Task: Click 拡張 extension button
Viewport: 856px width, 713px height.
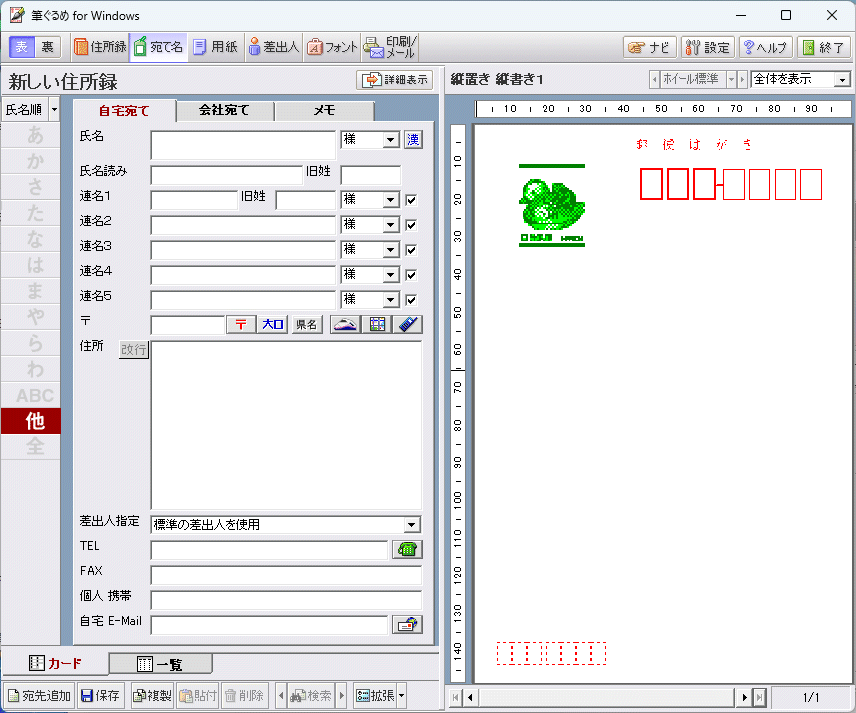Action: tap(376, 696)
